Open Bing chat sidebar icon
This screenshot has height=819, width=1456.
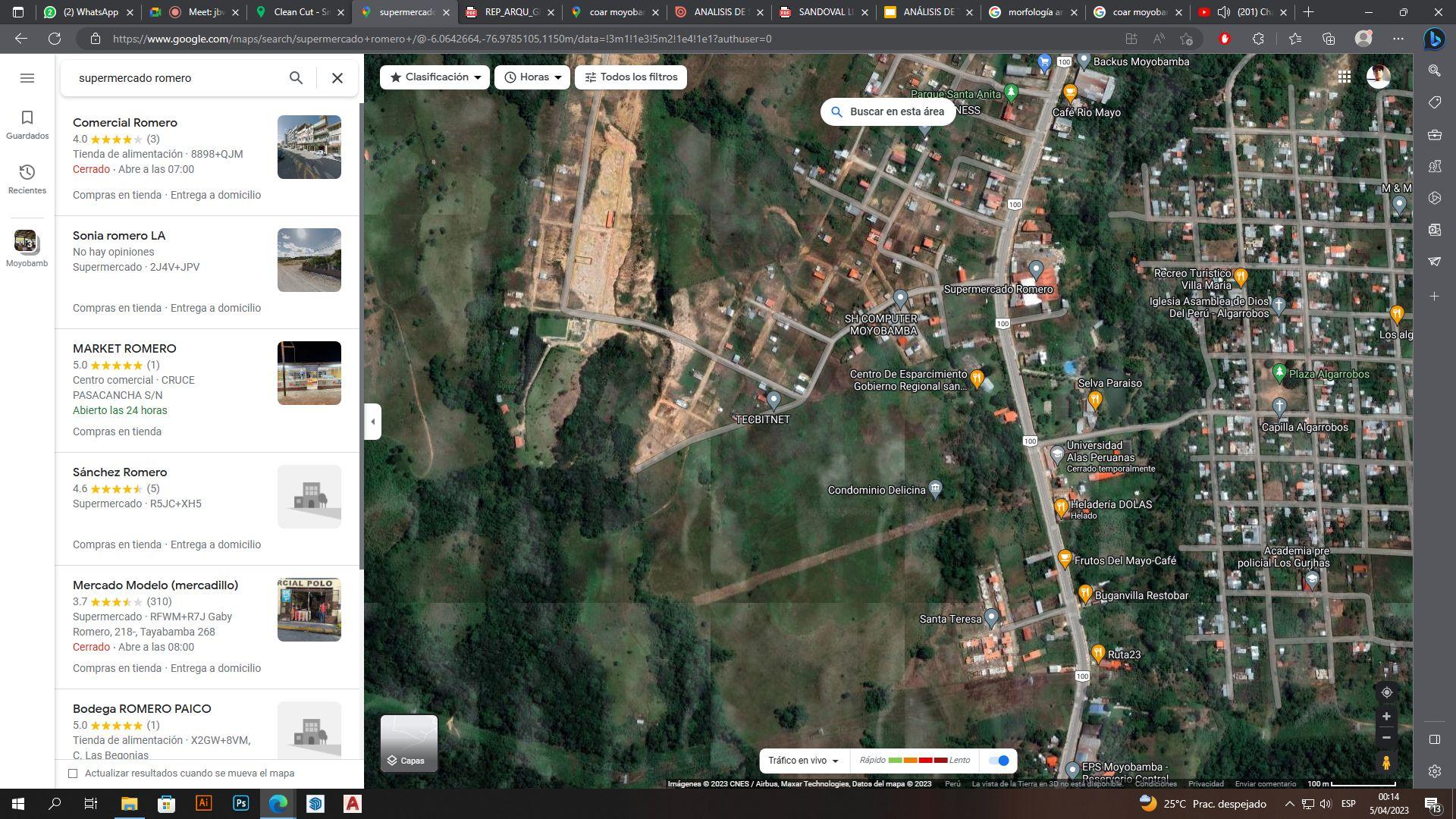(1434, 39)
